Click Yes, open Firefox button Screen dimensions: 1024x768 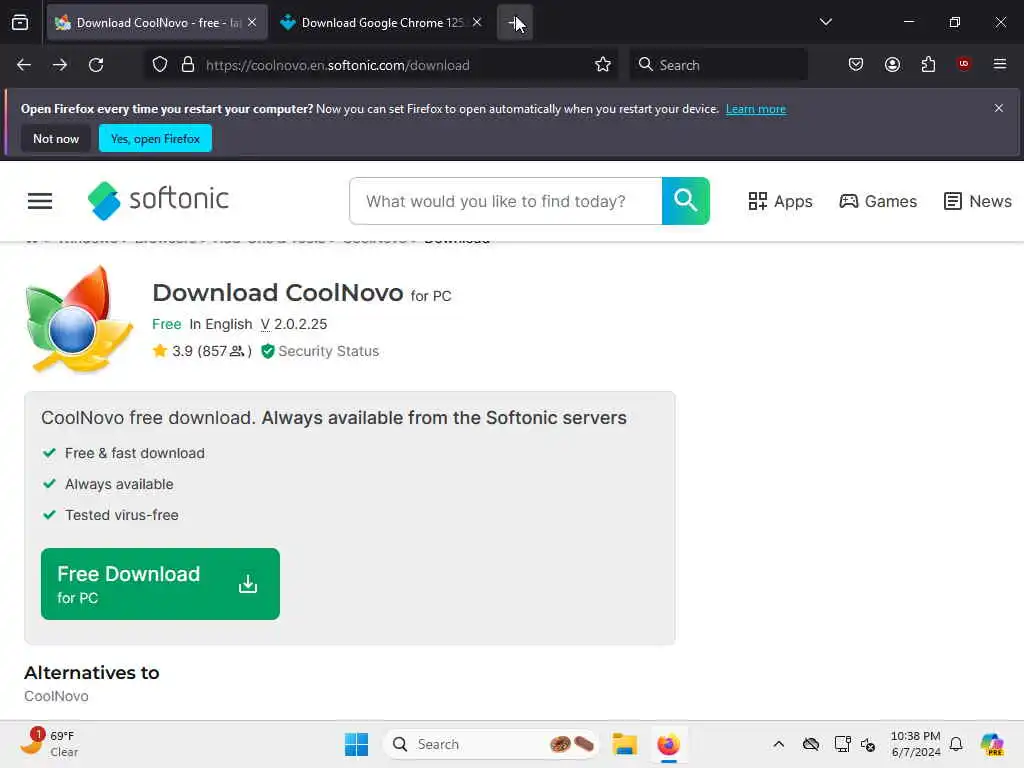tap(155, 138)
